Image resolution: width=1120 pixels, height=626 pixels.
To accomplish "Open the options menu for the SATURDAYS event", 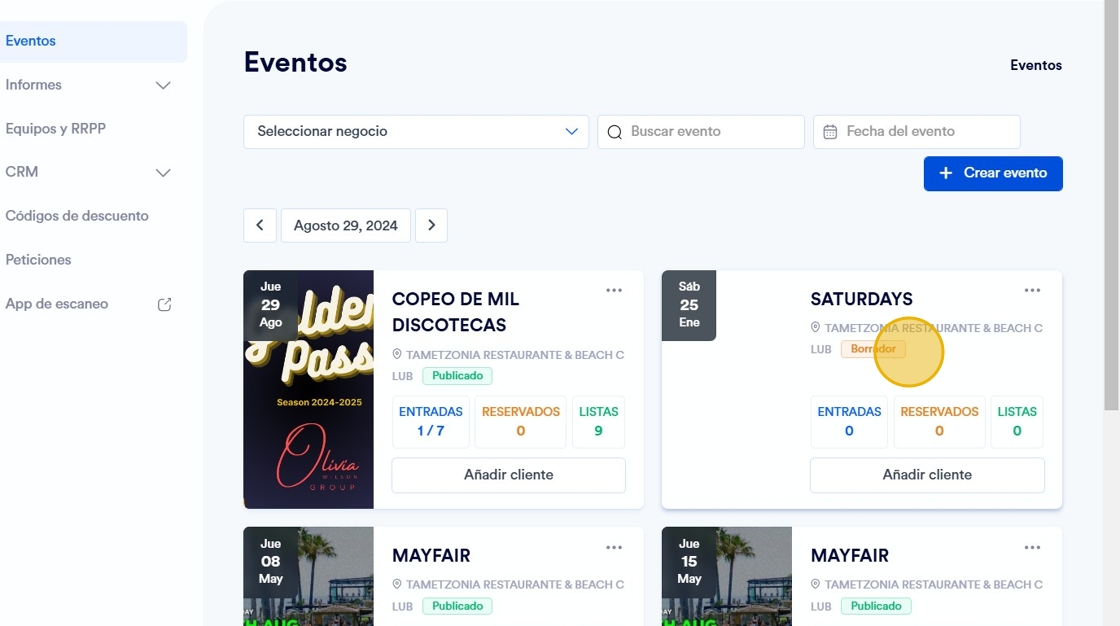I will pos(1032,290).
